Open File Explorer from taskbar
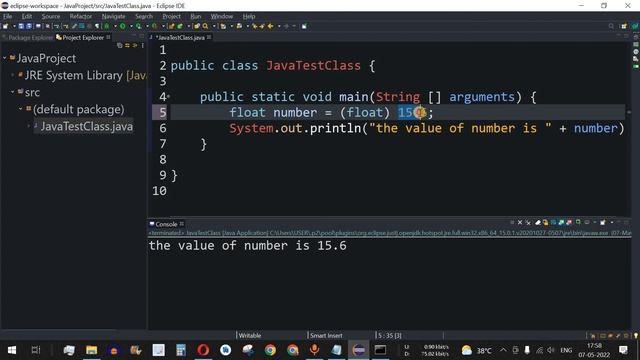 [x=91, y=350]
